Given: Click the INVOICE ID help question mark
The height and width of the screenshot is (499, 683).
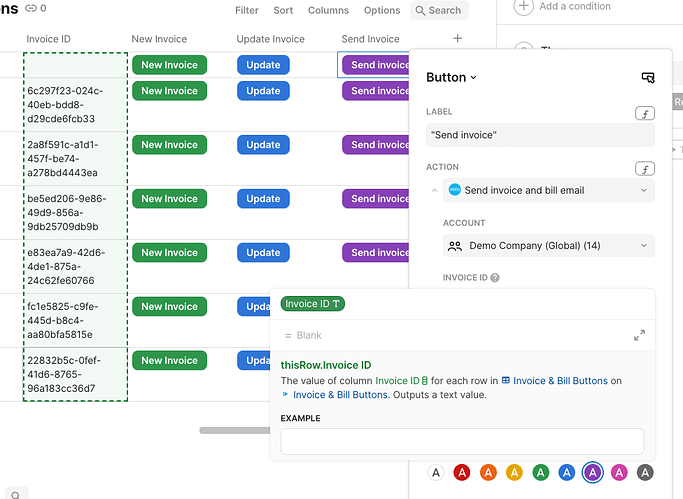Looking at the screenshot, I should tap(495, 278).
